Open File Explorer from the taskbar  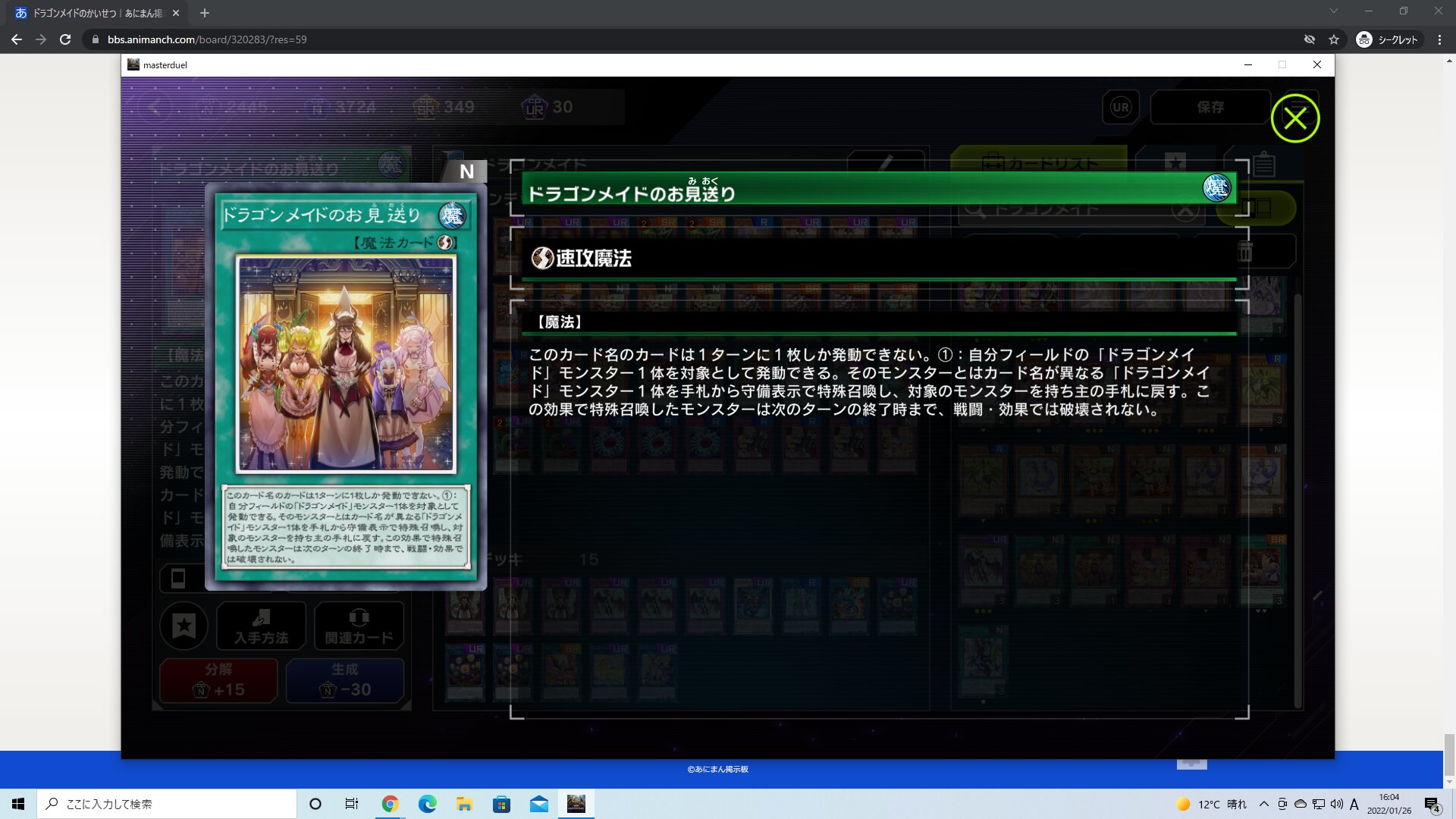(x=464, y=804)
